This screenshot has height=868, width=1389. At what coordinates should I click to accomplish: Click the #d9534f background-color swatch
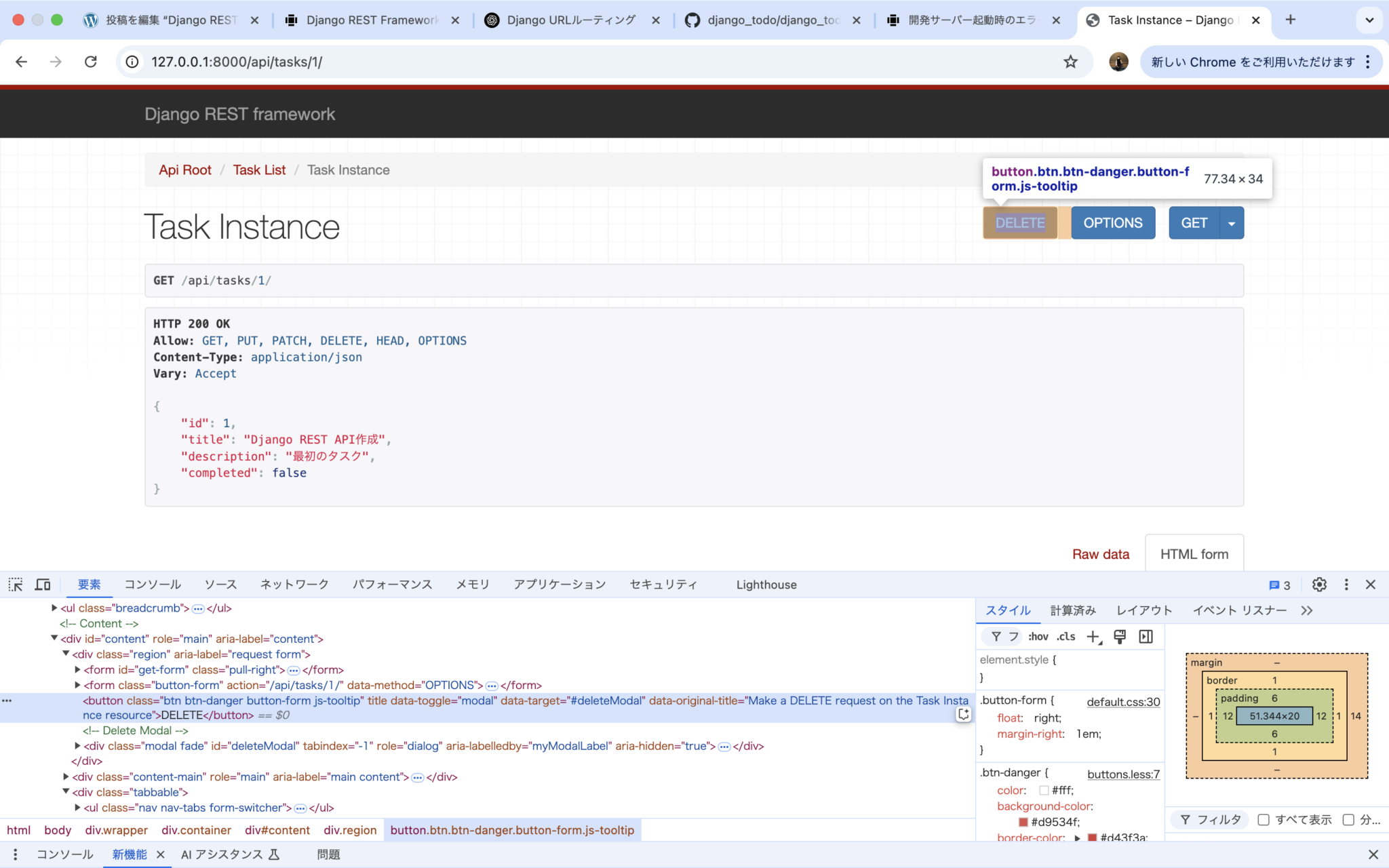tap(1022, 821)
